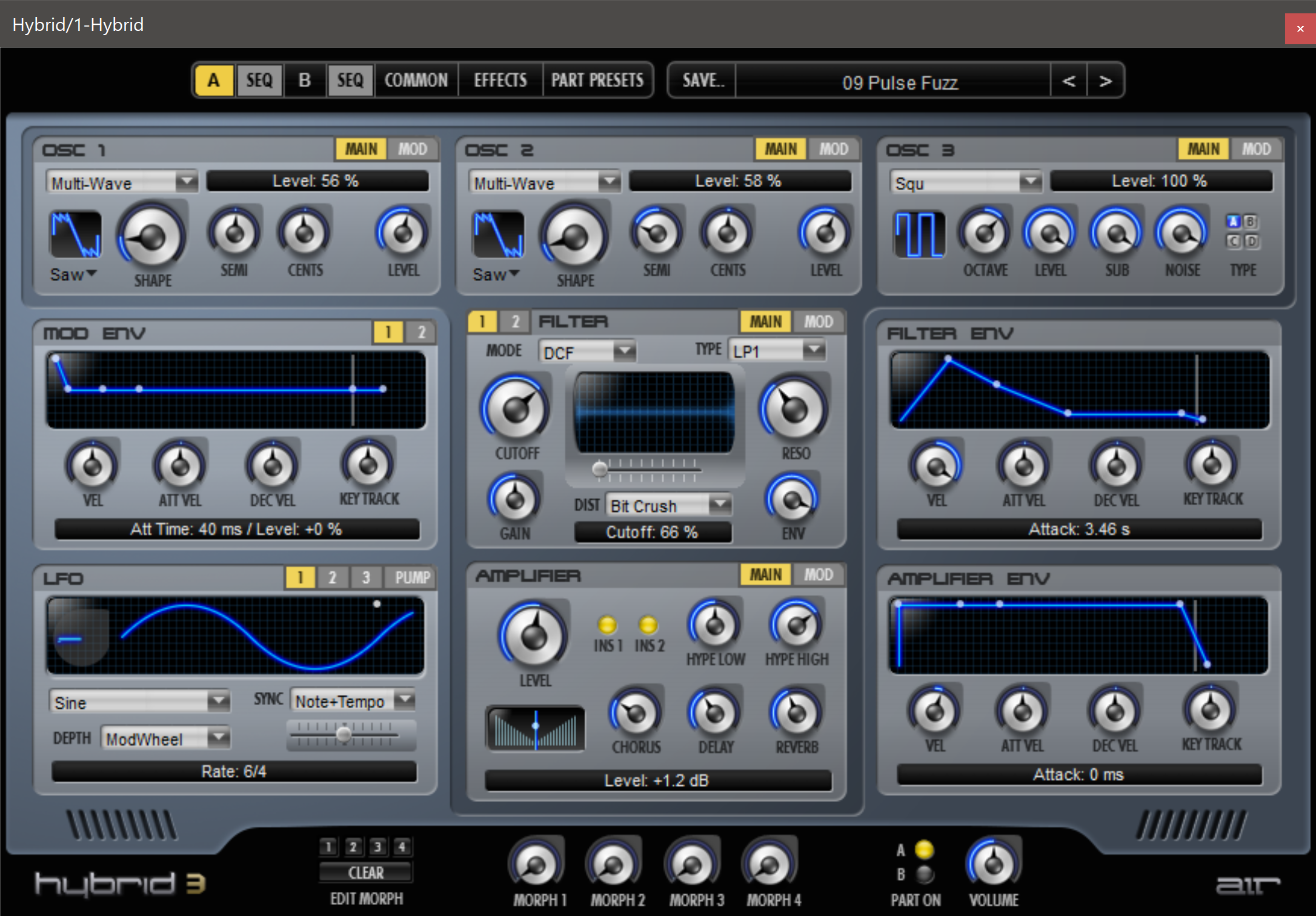The image size is (1316, 916).
Task: Open the LFO Sine waveform dropdown
Action: point(139,702)
